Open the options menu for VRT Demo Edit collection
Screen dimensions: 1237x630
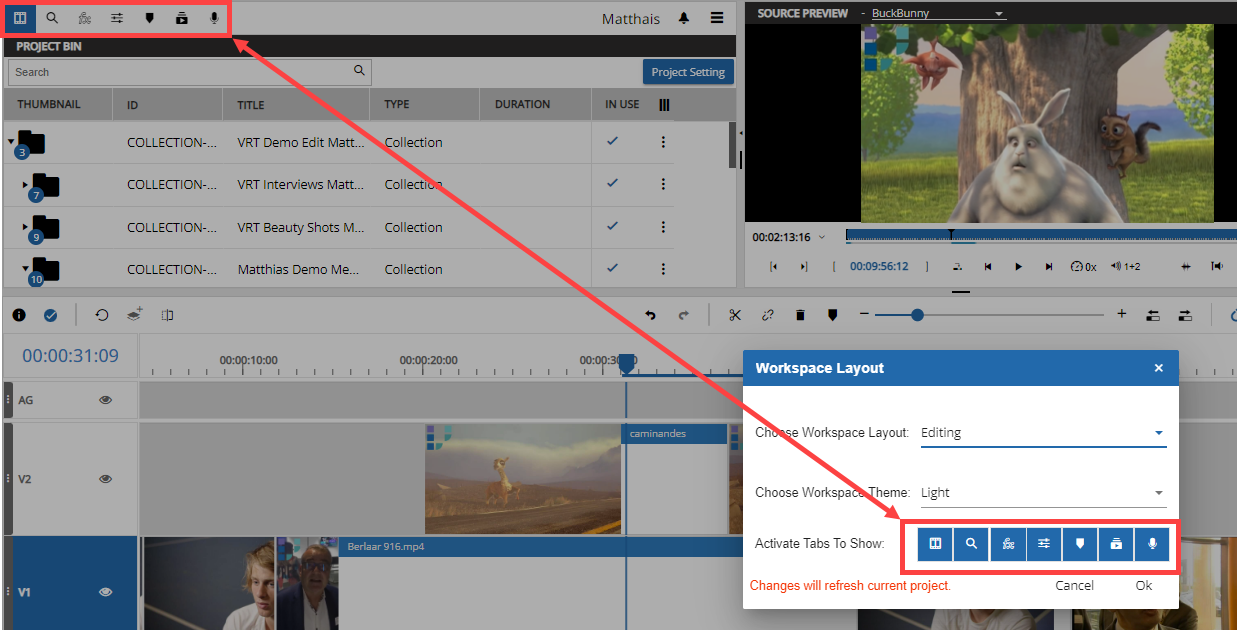(663, 142)
